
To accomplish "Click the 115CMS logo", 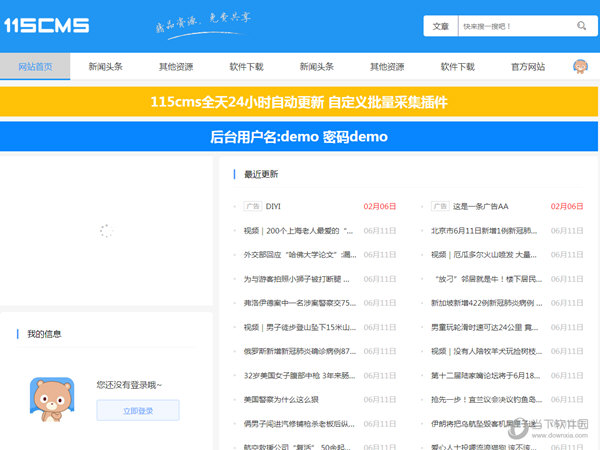I will [x=46, y=26].
